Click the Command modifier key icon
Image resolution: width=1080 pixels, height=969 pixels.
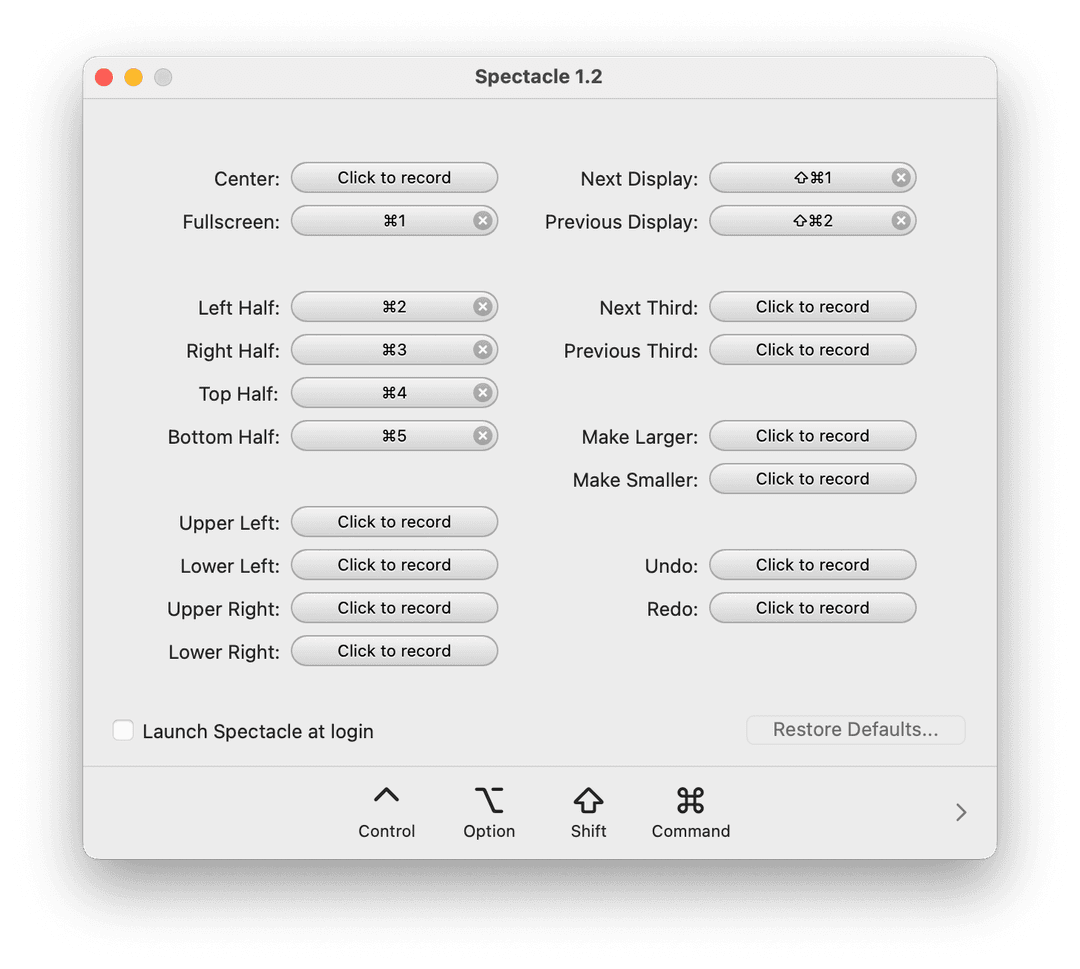[690, 800]
